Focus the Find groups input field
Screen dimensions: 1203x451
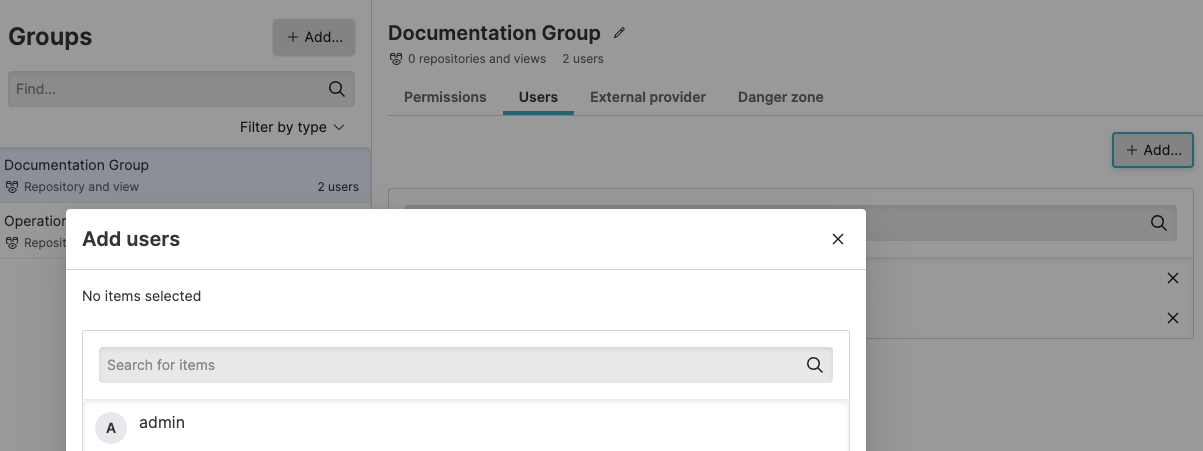pos(165,89)
